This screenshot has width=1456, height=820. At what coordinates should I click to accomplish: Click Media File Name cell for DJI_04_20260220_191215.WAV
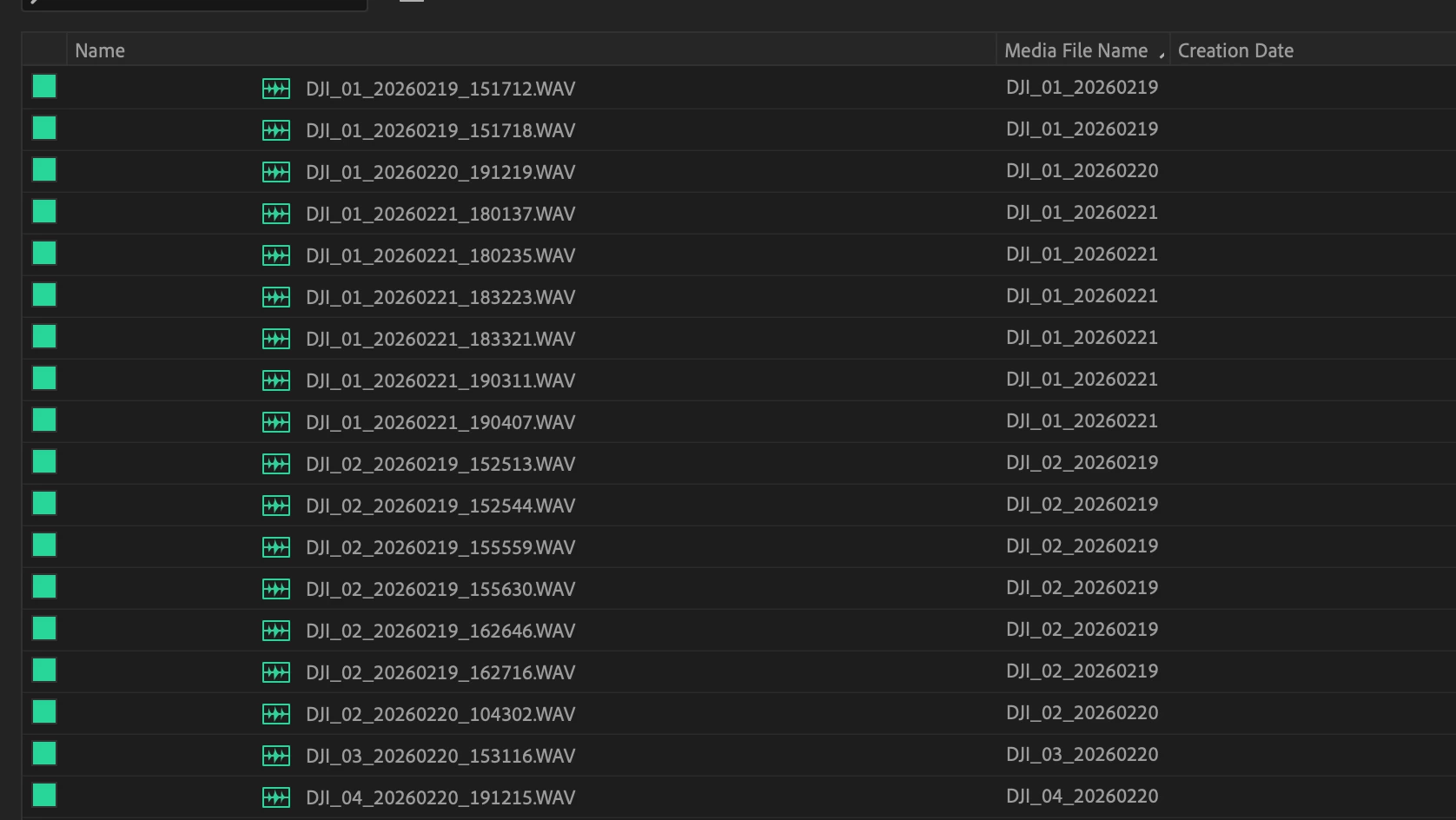pos(1082,797)
